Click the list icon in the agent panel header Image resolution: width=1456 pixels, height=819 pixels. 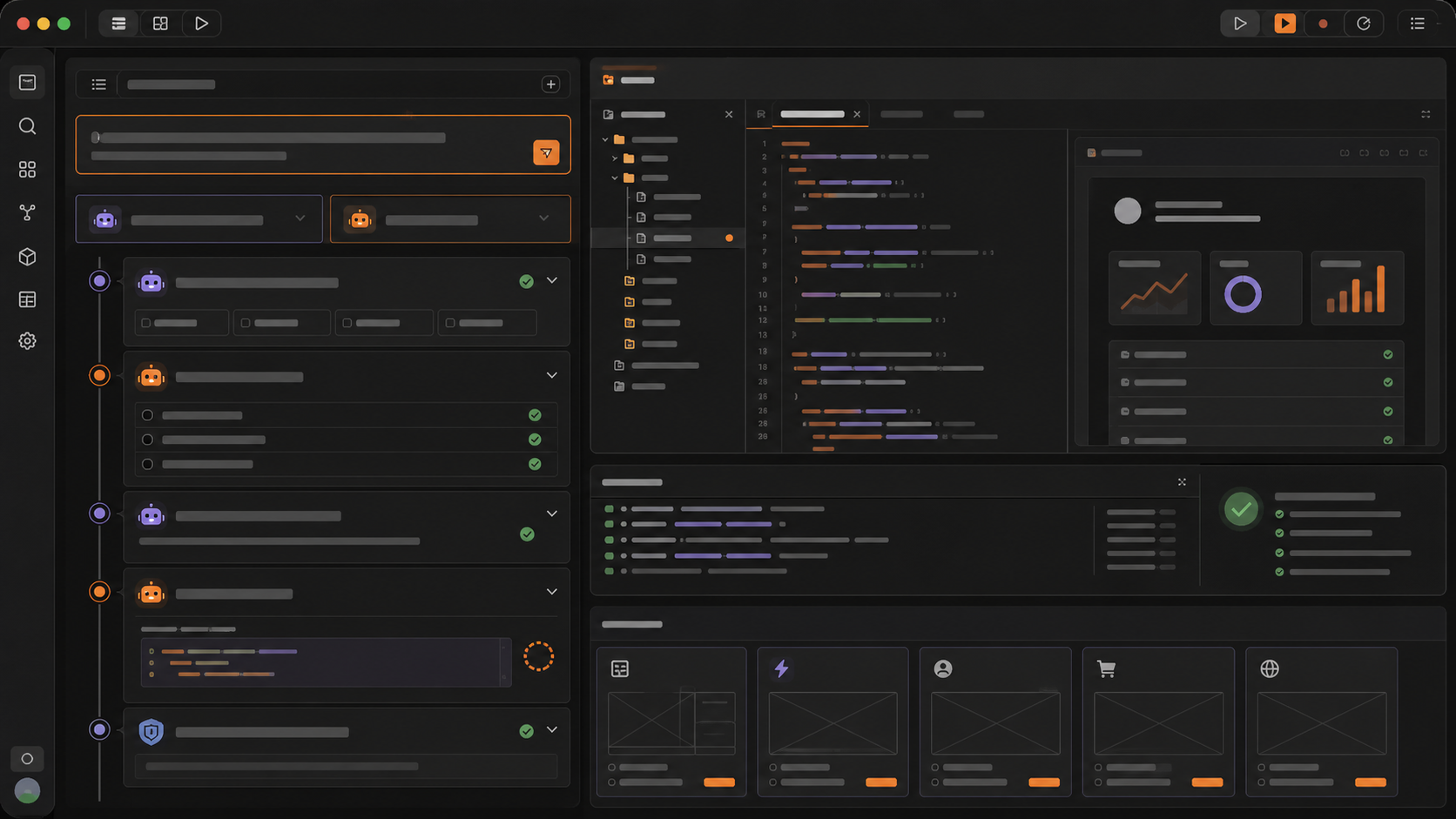pyautogui.click(x=98, y=84)
